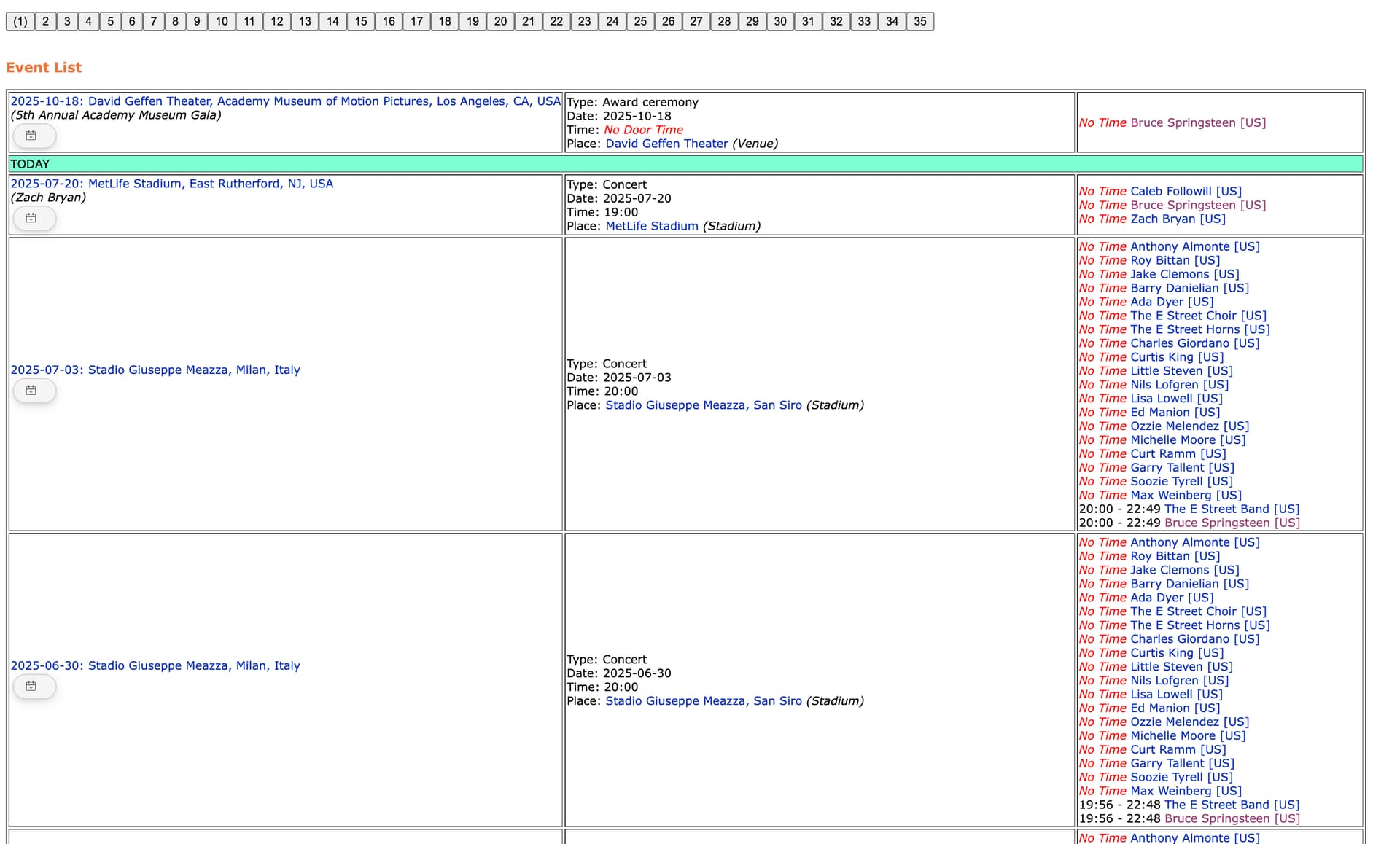1400x844 pixels.
Task: Open David Geffen Theater venue link
Action: [x=666, y=144]
